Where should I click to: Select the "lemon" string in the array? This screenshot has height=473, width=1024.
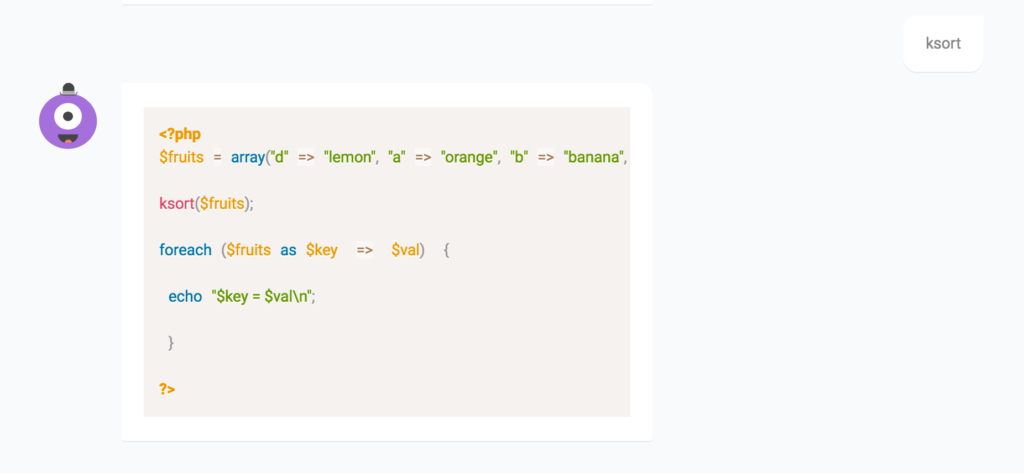(x=349, y=157)
